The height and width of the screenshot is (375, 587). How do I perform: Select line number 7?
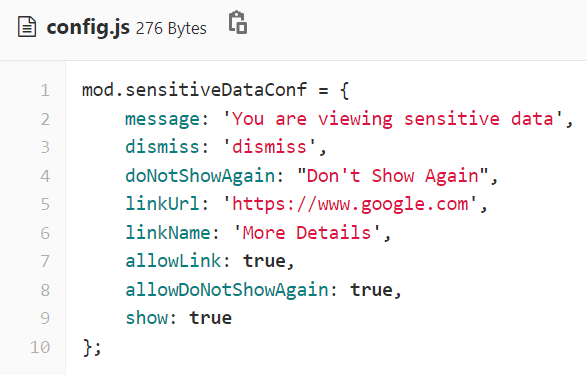point(45,261)
